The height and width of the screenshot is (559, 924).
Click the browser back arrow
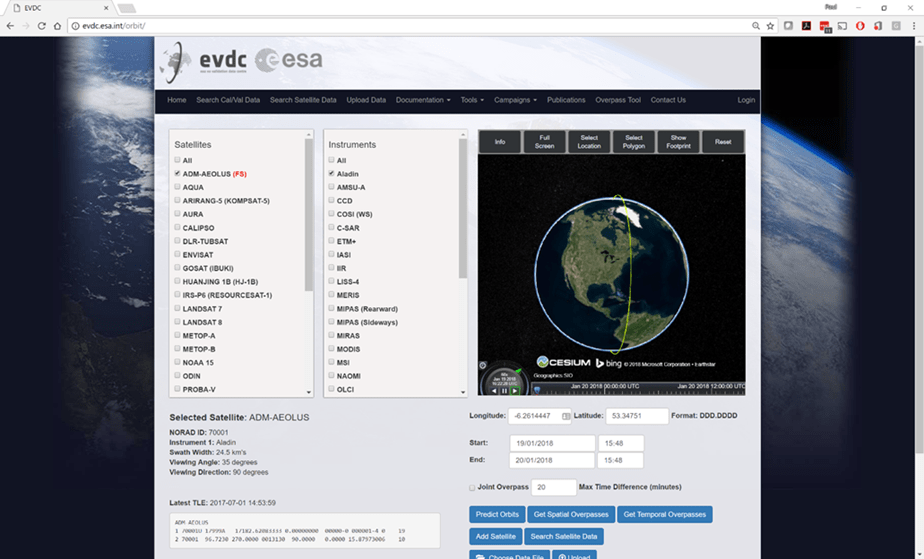[10, 26]
